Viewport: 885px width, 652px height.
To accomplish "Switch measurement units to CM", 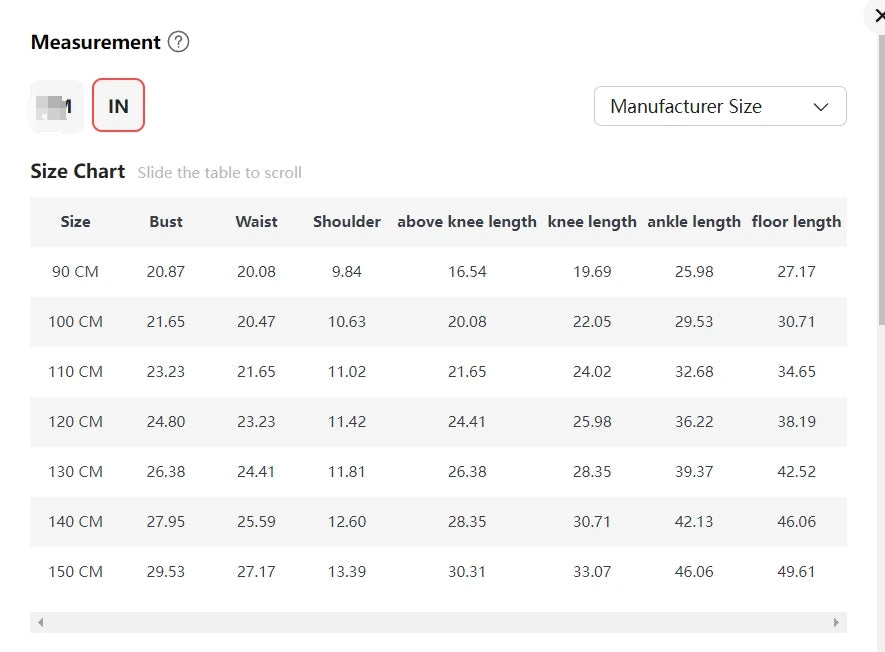I will 57,106.
